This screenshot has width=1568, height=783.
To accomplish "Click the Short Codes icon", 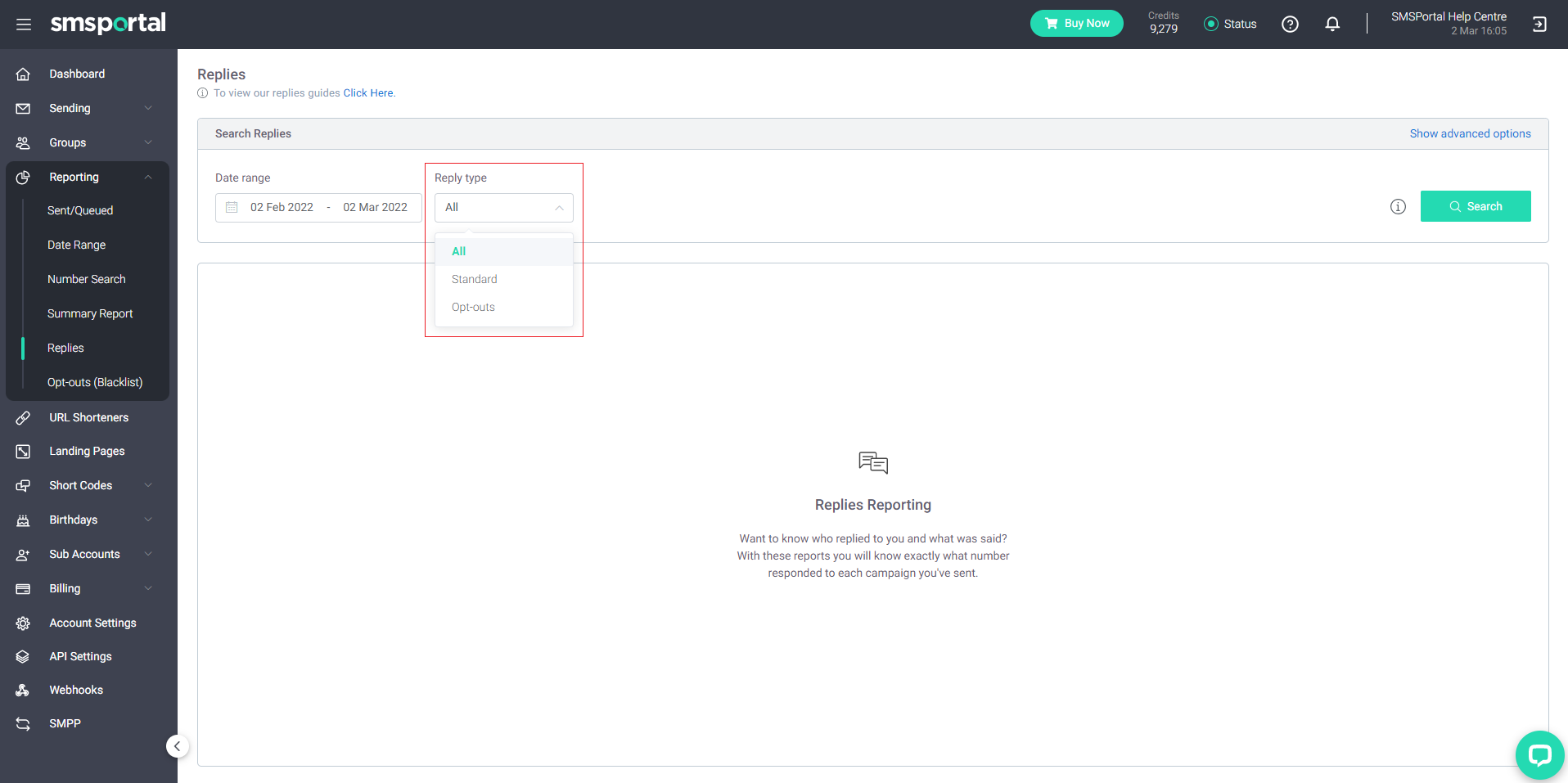I will coord(23,485).
